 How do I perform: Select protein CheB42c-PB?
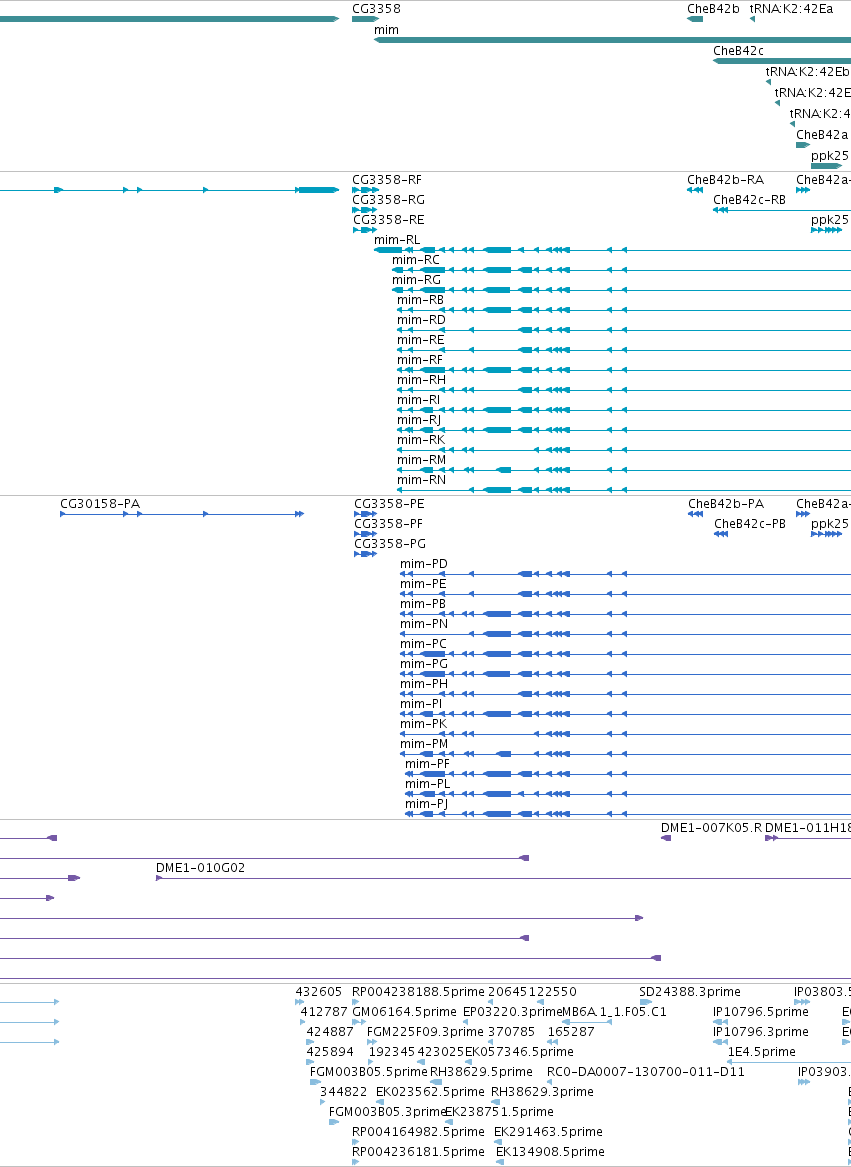tap(750, 524)
